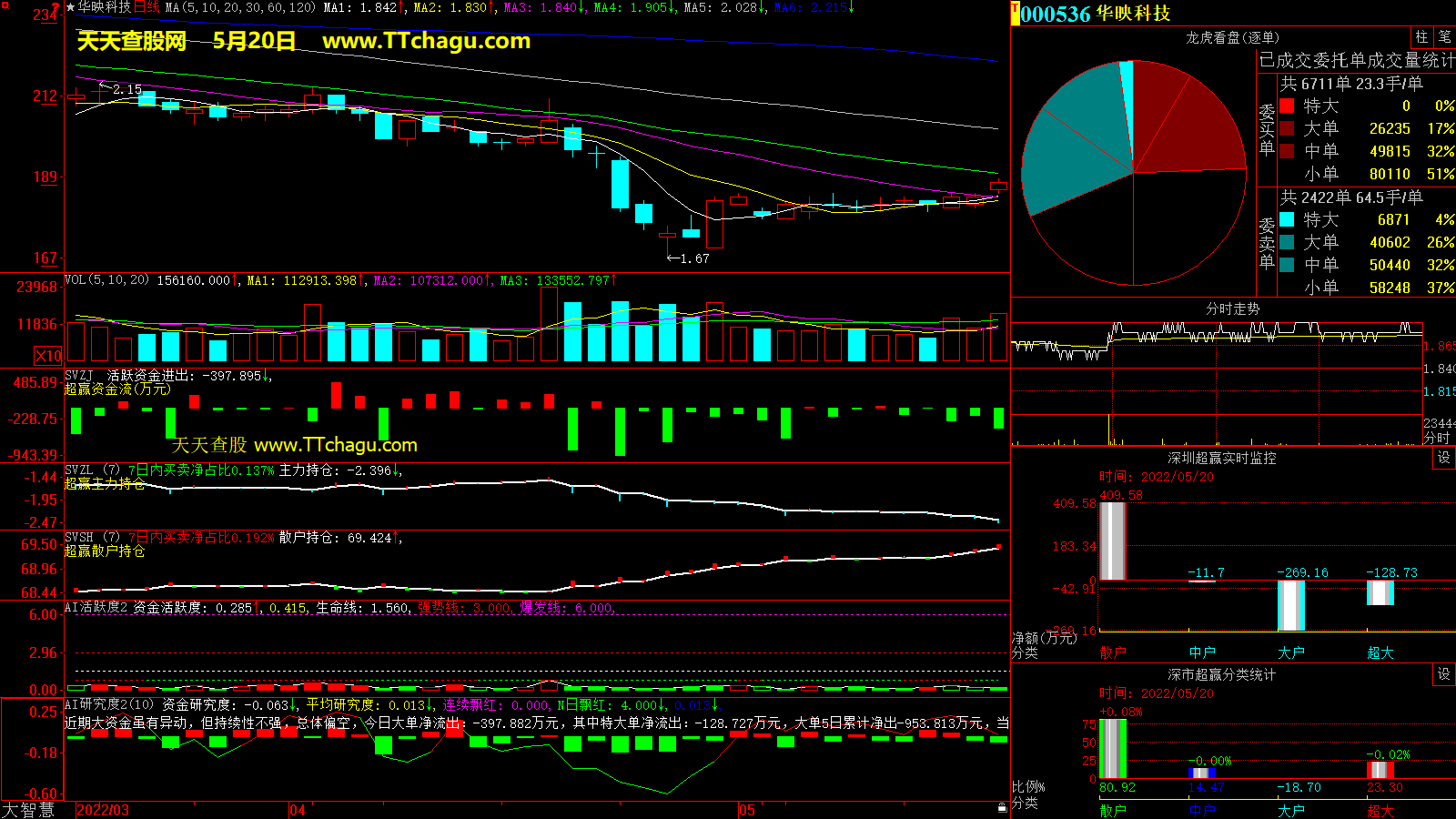The width and height of the screenshot is (1456, 819).
Task: Click the 大智慧 label in bottom-left corner
Action: pyautogui.click(x=28, y=810)
